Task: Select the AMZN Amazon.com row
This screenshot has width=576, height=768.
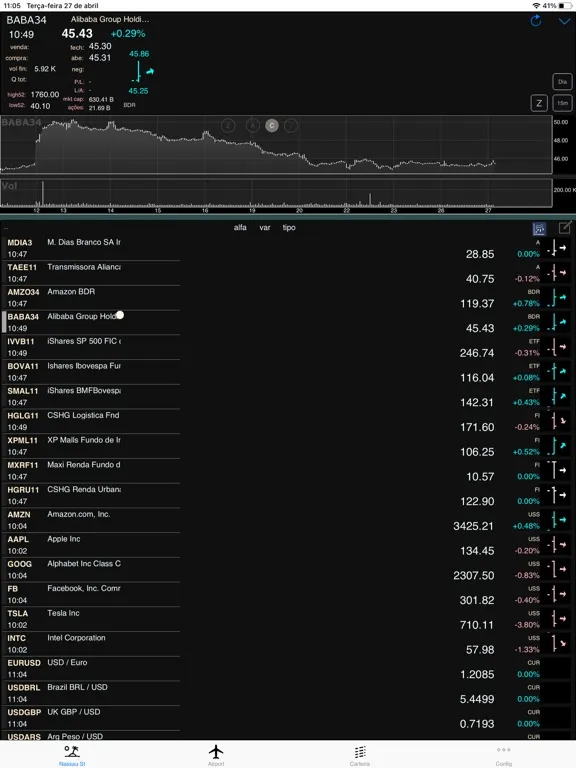Action: click(x=288, y=520)
